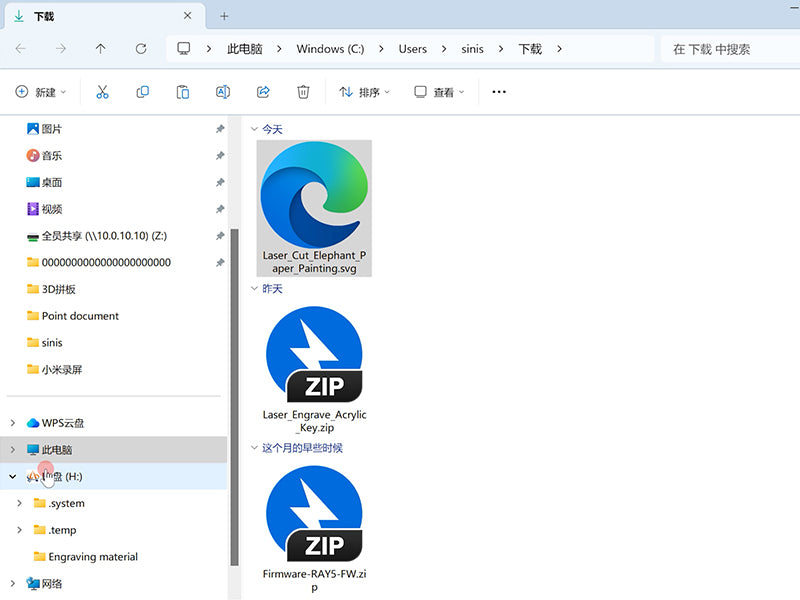This screenshot has width=800, height=600.
Task: Collapse the 这个月的早些时候 group
Action: coord(254,448)
